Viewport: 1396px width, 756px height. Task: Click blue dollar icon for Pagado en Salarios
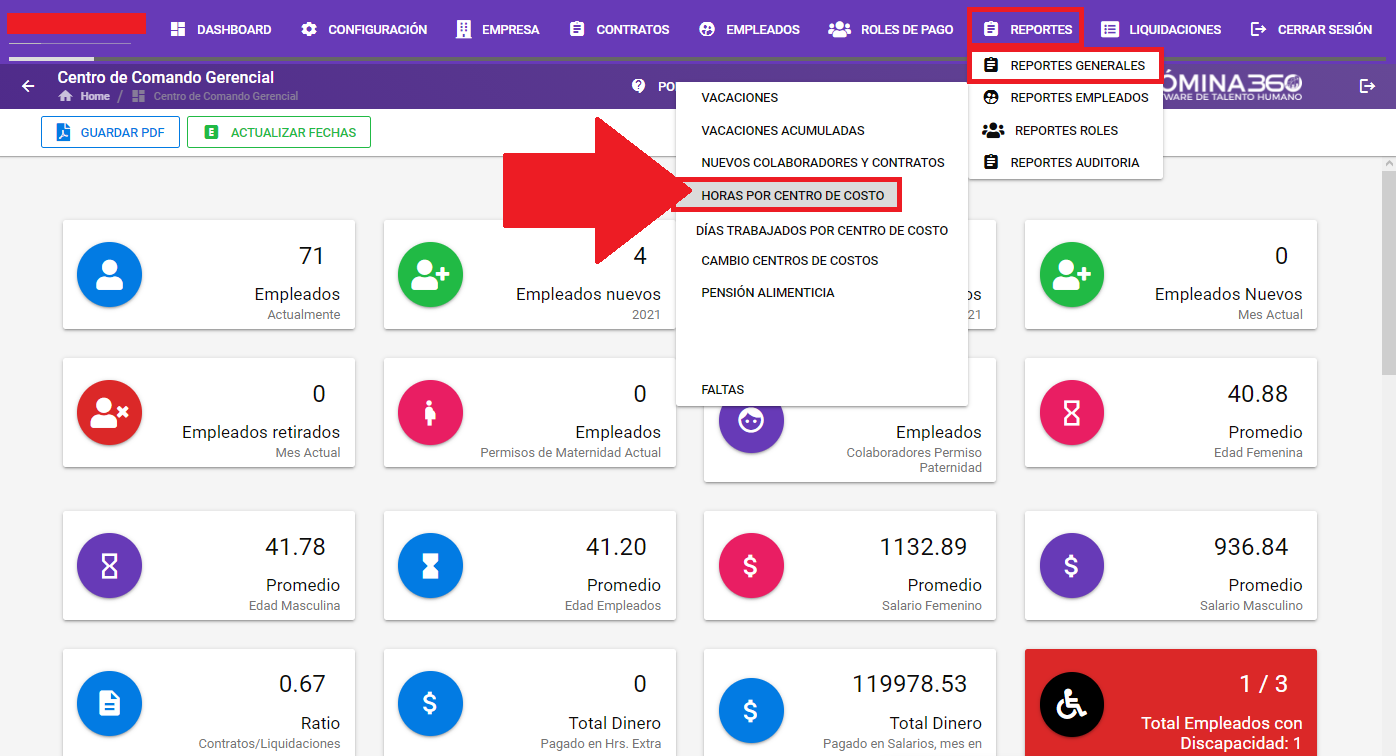pos(751,711)
